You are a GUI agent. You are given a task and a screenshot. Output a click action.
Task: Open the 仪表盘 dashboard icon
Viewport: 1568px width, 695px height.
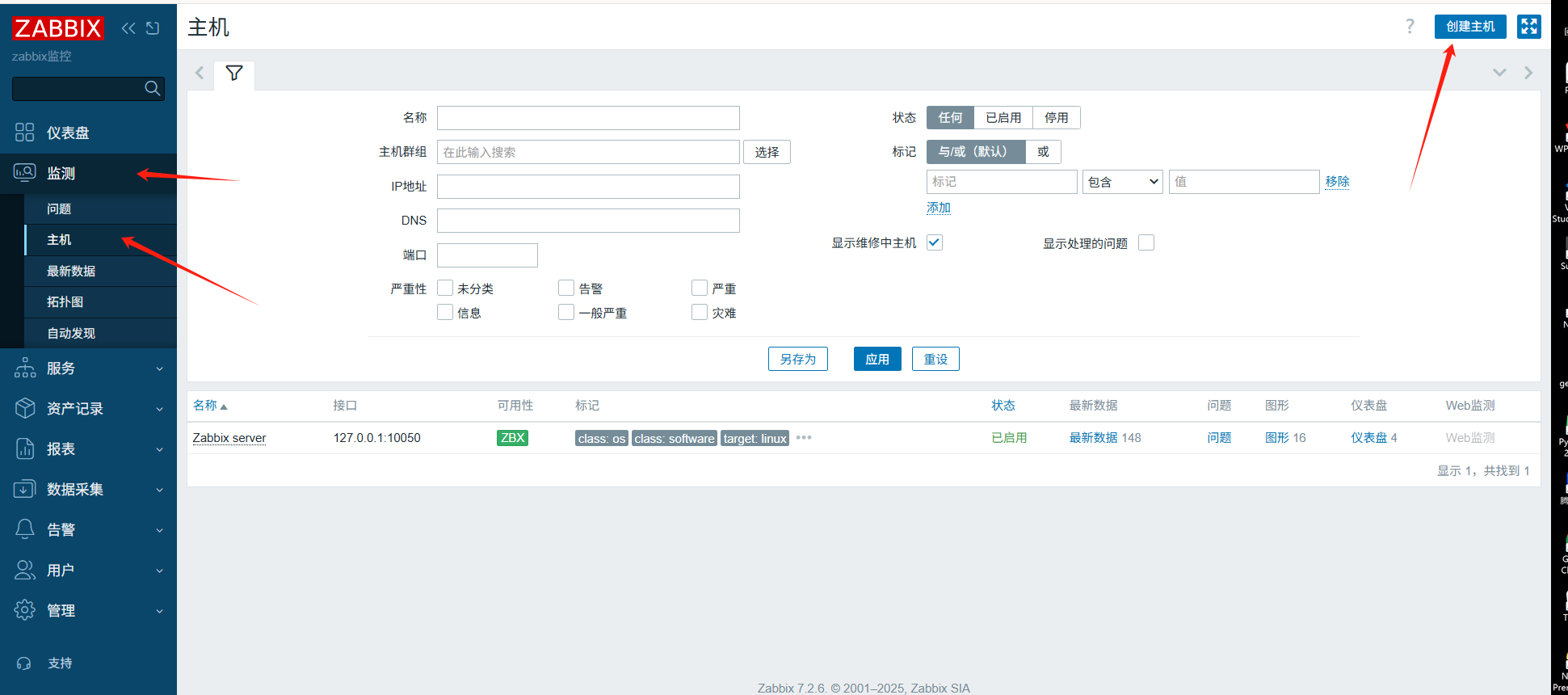25,133
